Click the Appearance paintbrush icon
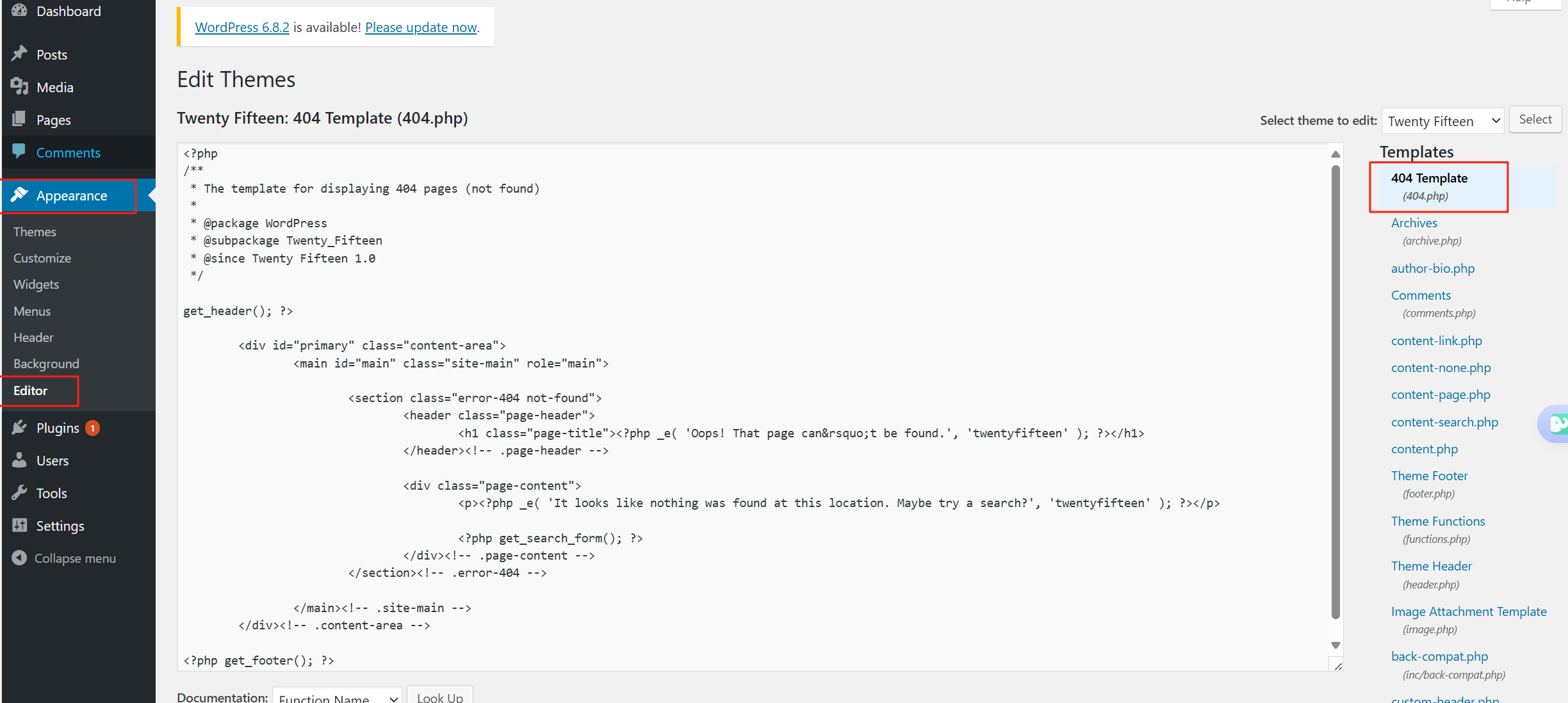Screen dimensions: 1568x703 pos(19,195)
